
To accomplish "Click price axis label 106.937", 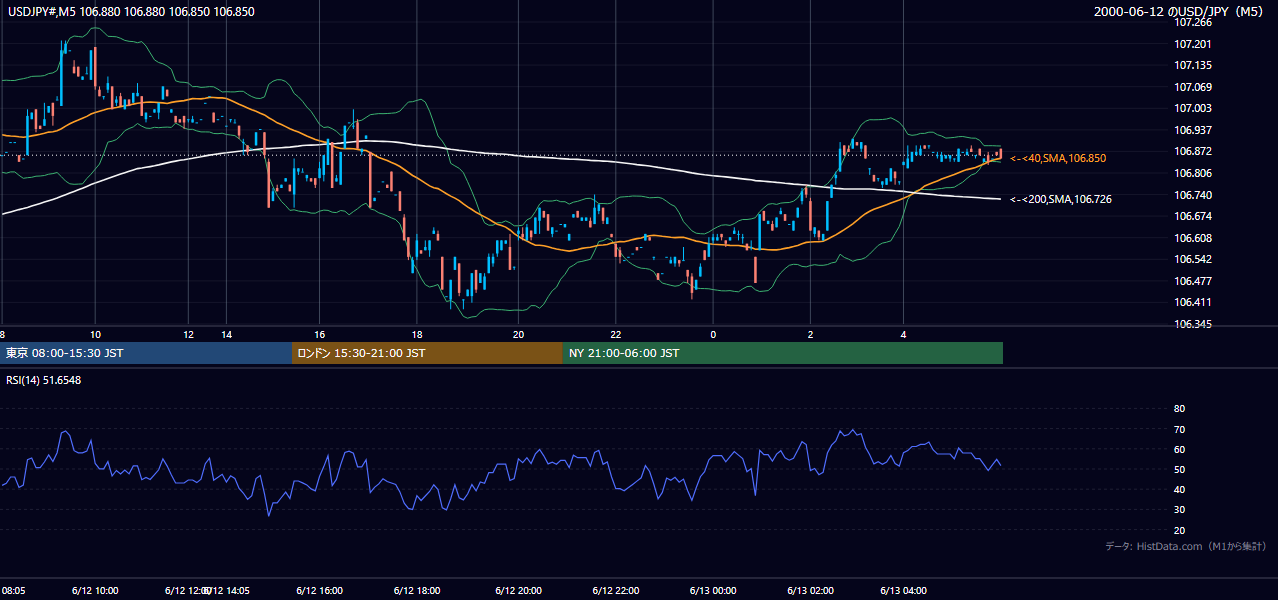I will point(1192,130).
